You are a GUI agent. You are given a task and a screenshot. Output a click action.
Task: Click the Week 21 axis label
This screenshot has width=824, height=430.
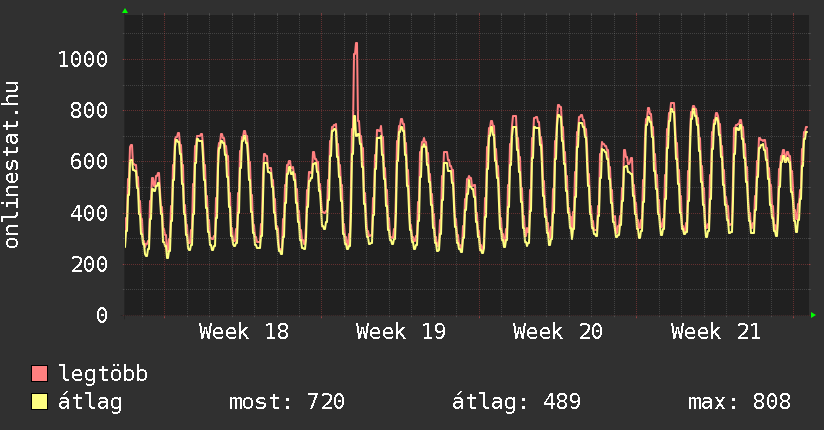(715, 332)
